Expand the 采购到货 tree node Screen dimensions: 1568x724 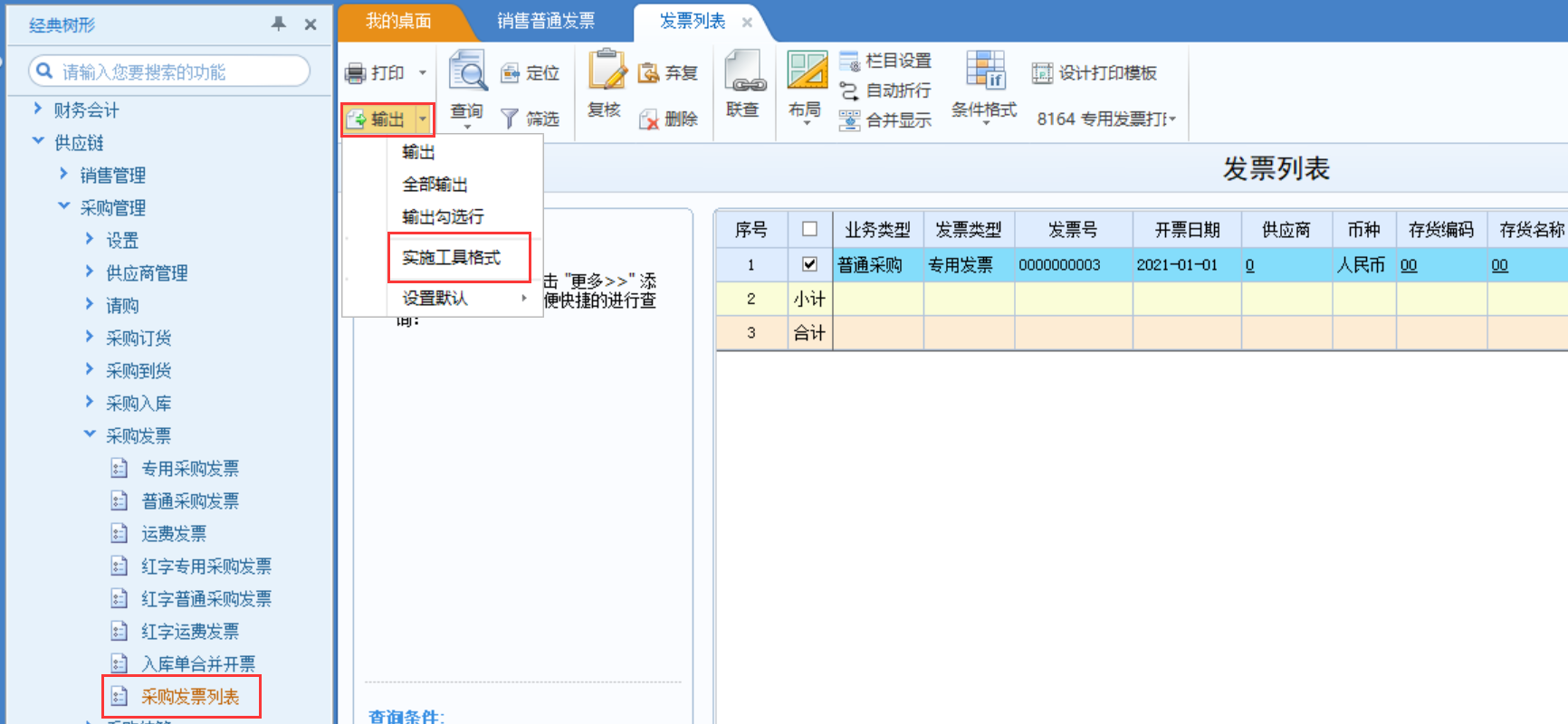(x=90, y=369)
